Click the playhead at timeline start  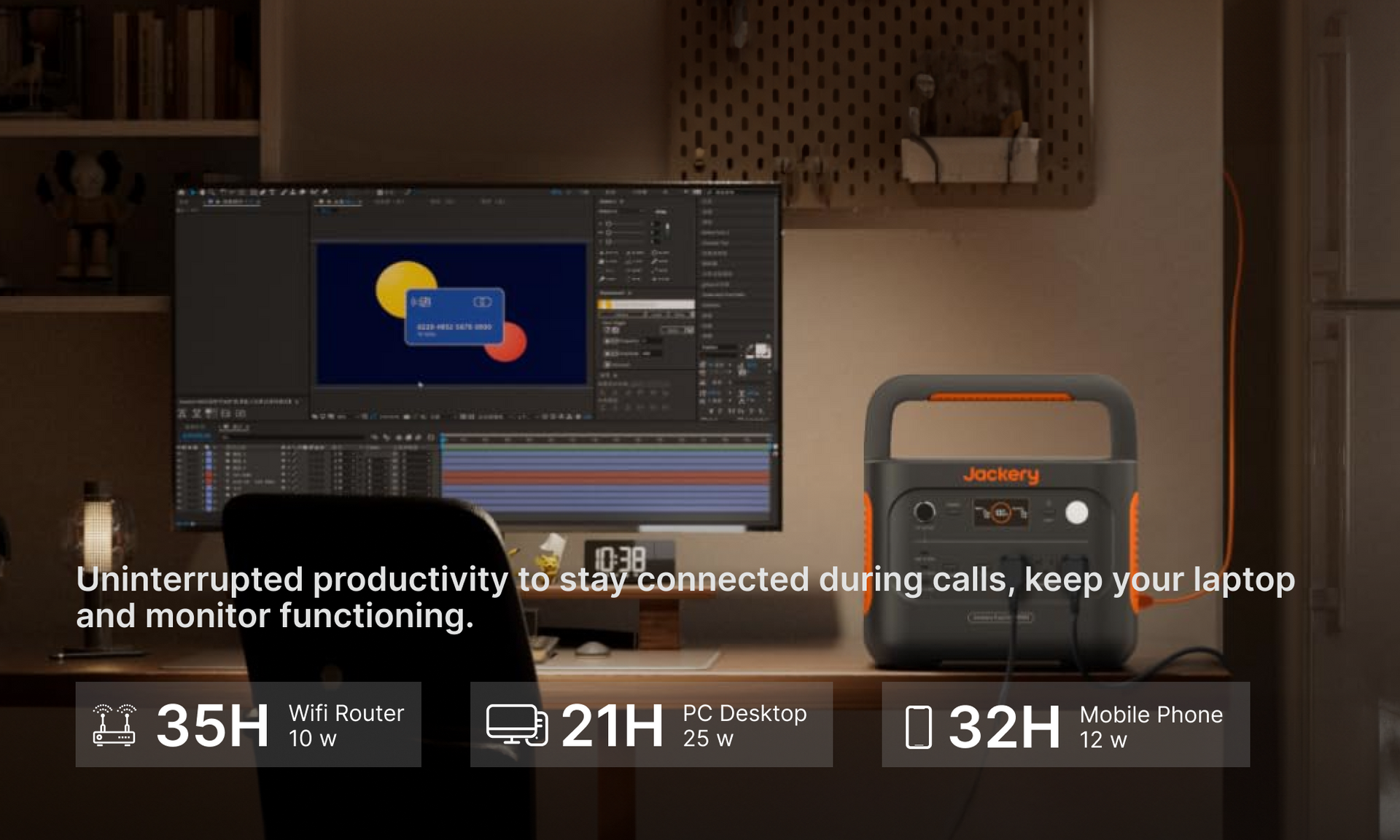pyautogui.click(x=442, y=440)
